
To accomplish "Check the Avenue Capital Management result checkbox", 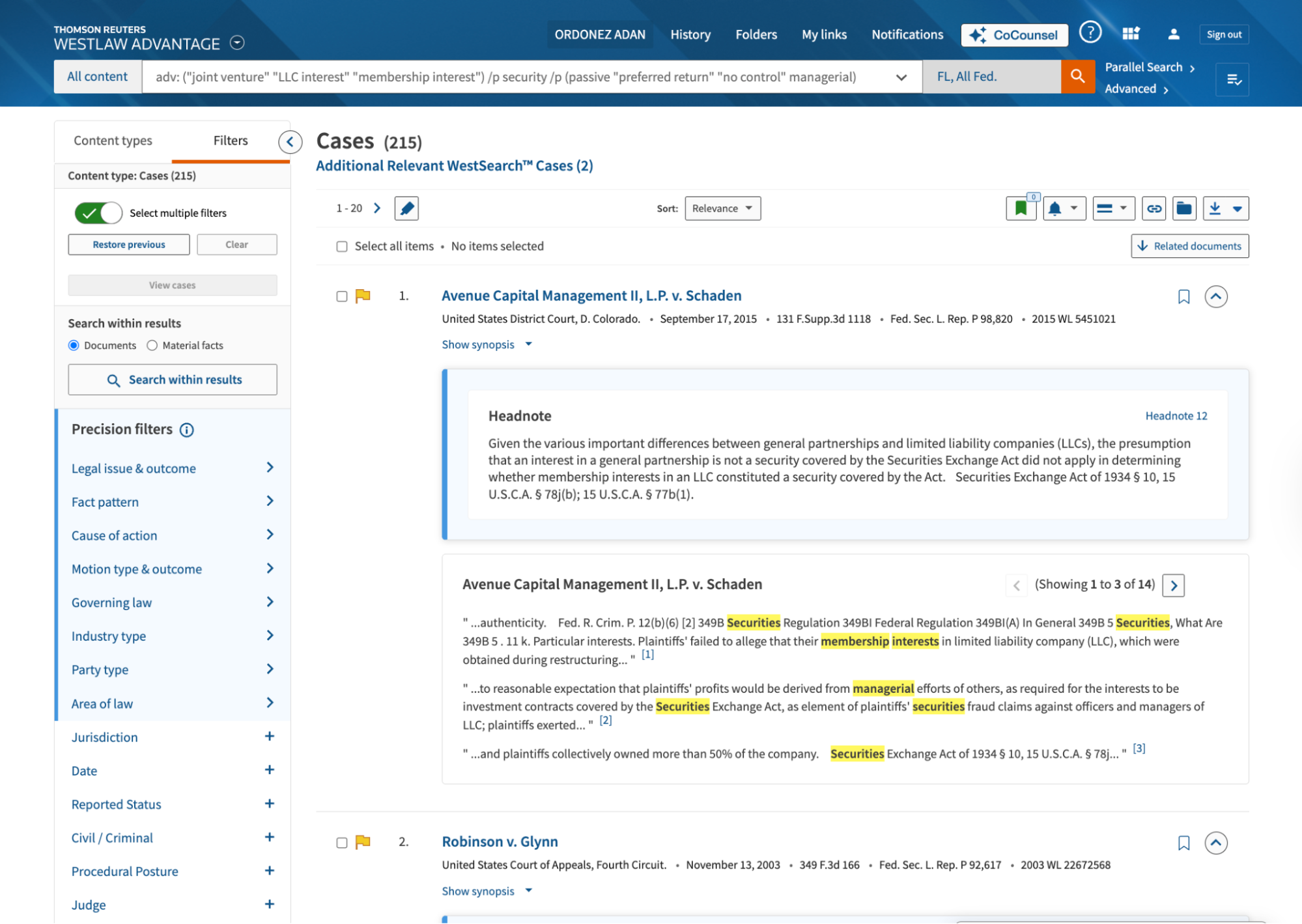I will coord(341,297).
